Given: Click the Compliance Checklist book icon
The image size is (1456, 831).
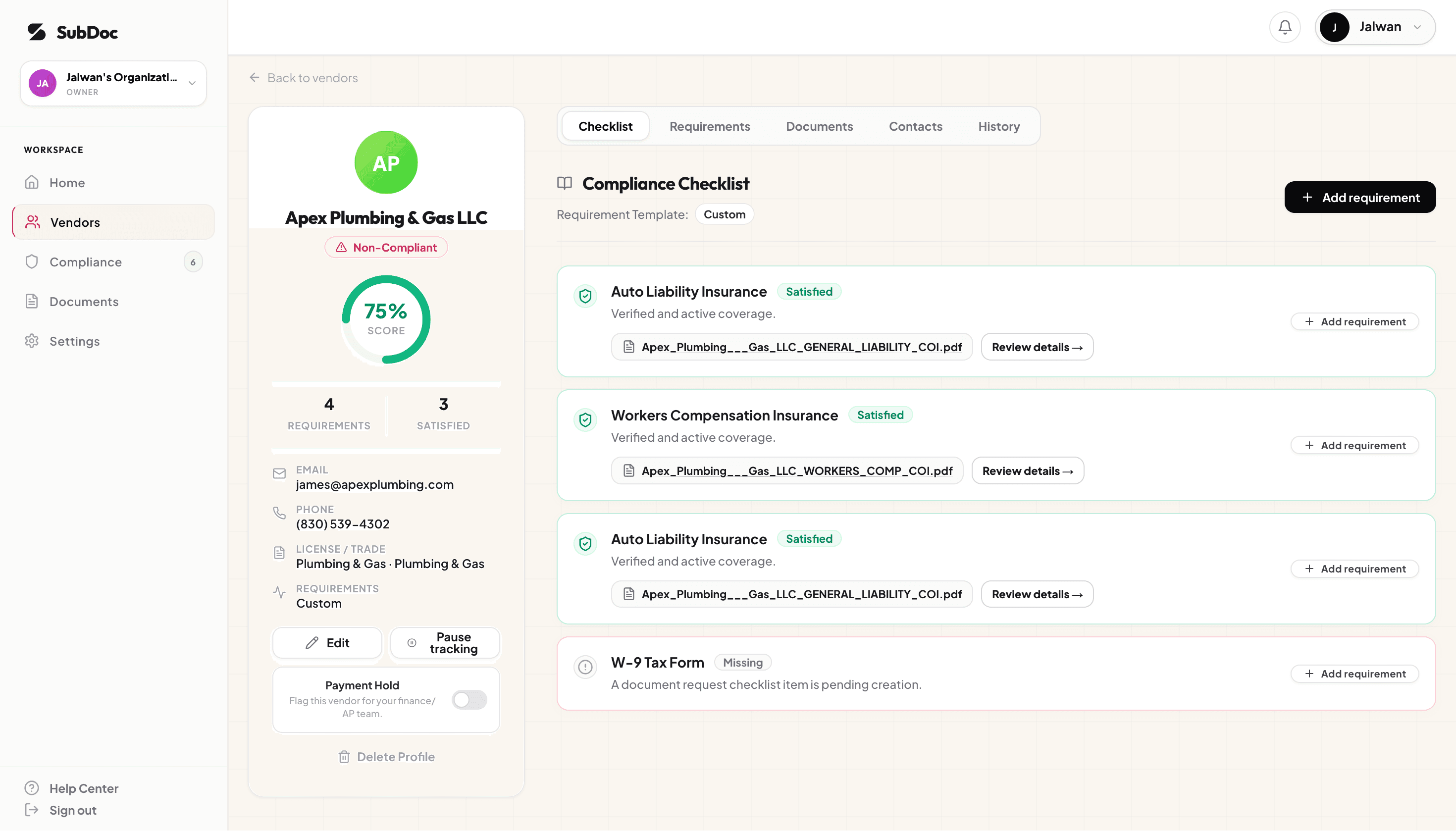Looking at the screenshot, I should 565,183.
